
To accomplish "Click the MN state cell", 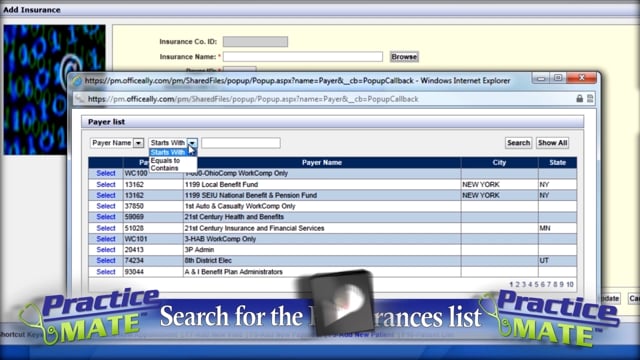I will pos(545,228).
